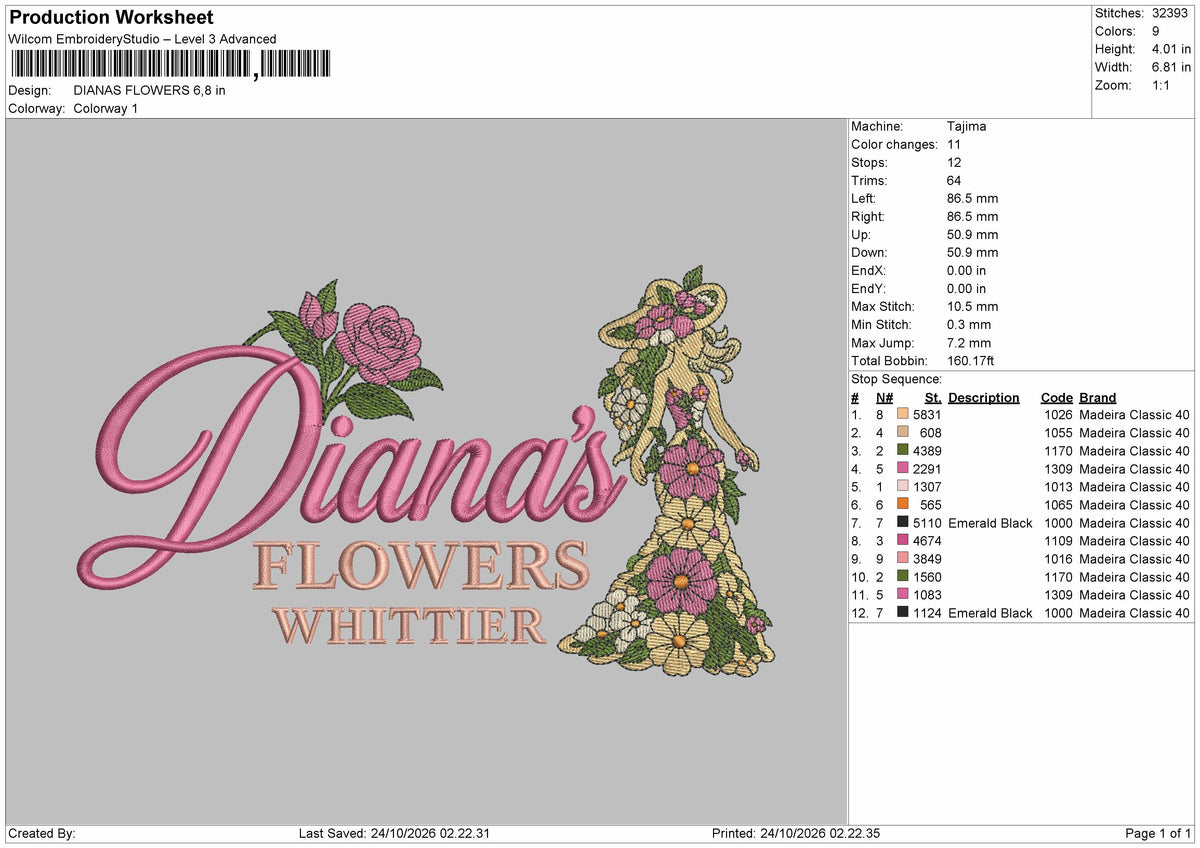This screenshot has height=848, width=1200.
Task: Click the Zoom value 1:1
Action: coord(1162,85)
